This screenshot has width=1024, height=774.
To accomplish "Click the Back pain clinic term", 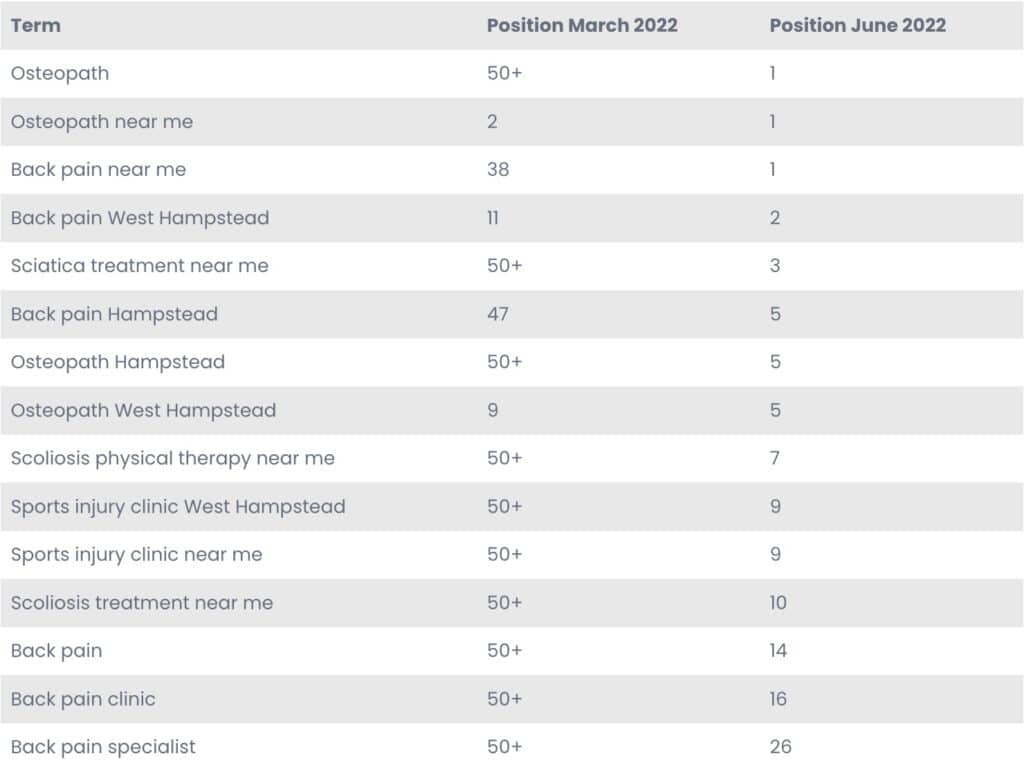I will coord(83,699).
